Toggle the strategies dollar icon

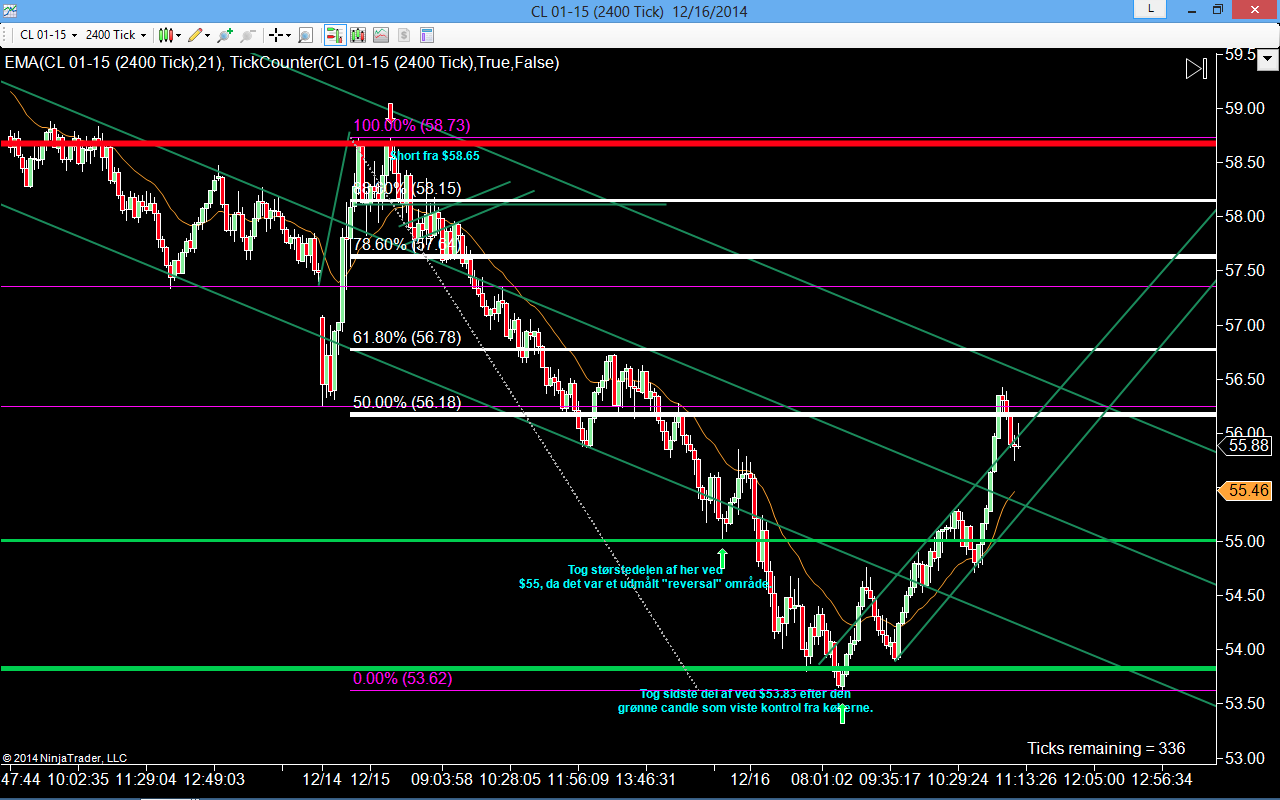pos(404,35)
